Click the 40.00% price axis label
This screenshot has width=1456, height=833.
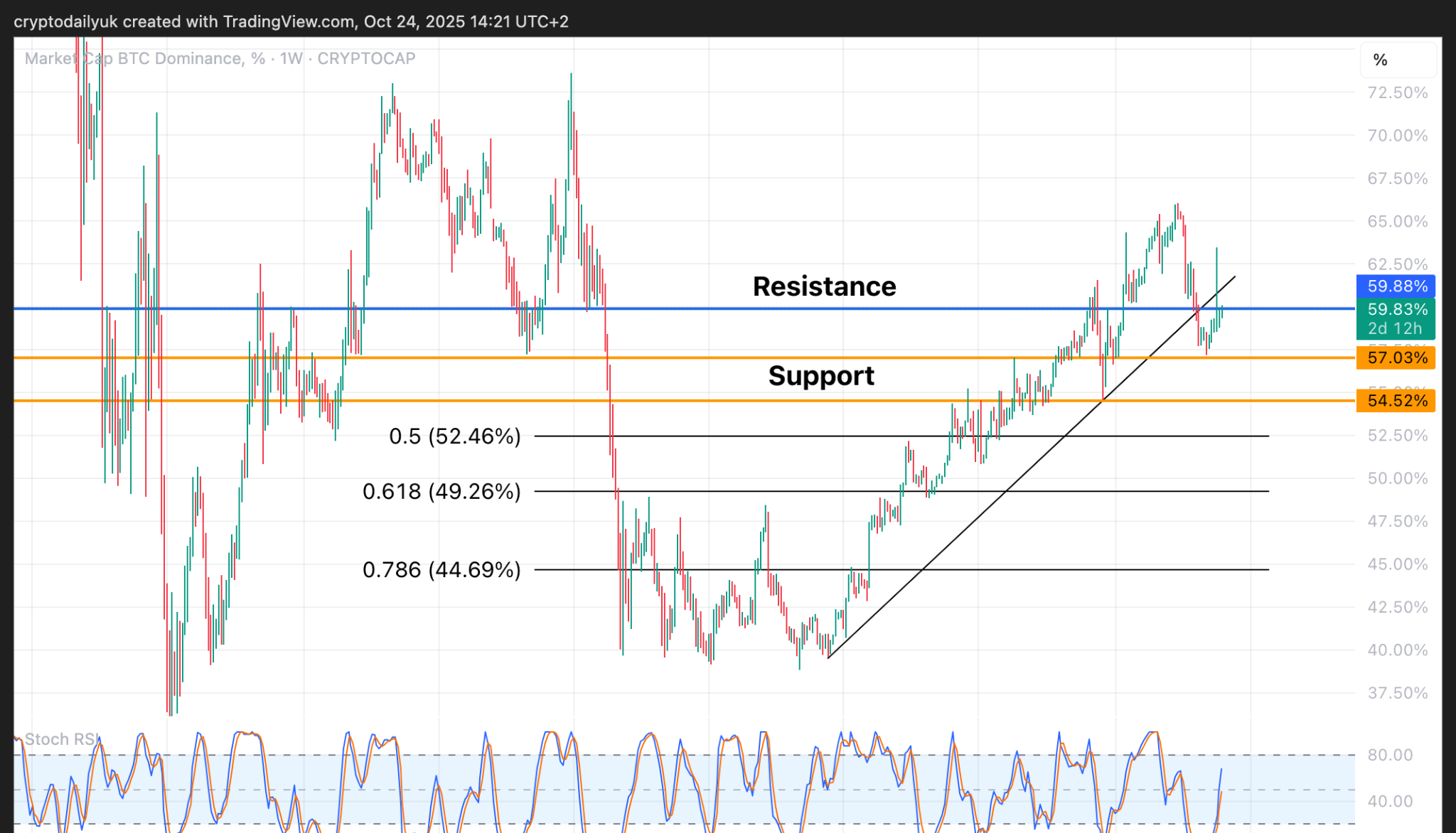pos(1397,650)
